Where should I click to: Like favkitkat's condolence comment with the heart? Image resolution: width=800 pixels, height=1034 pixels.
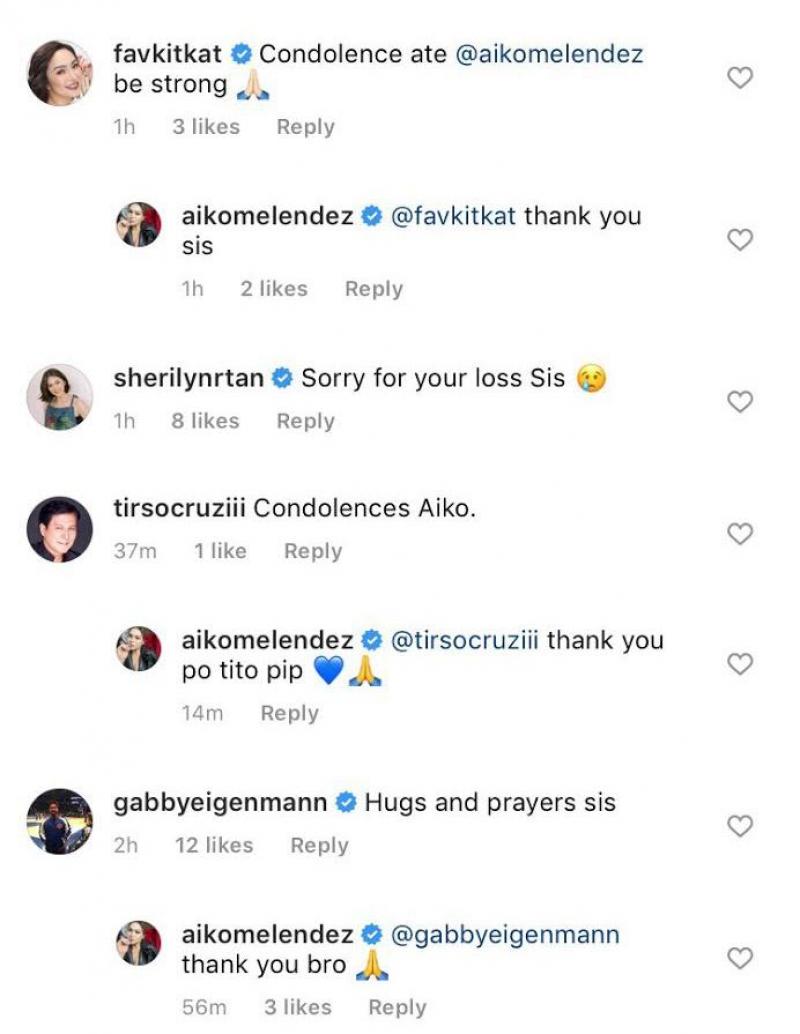(739, 78)
